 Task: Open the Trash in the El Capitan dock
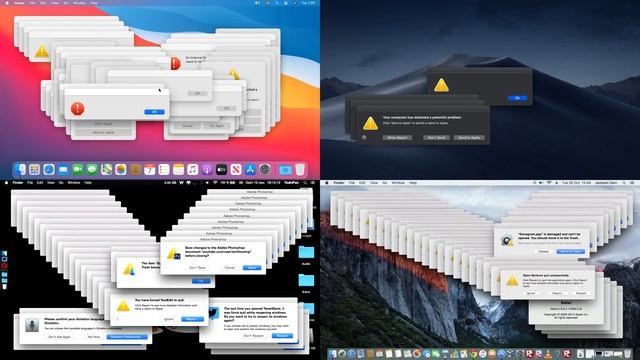tap(627, 353)
